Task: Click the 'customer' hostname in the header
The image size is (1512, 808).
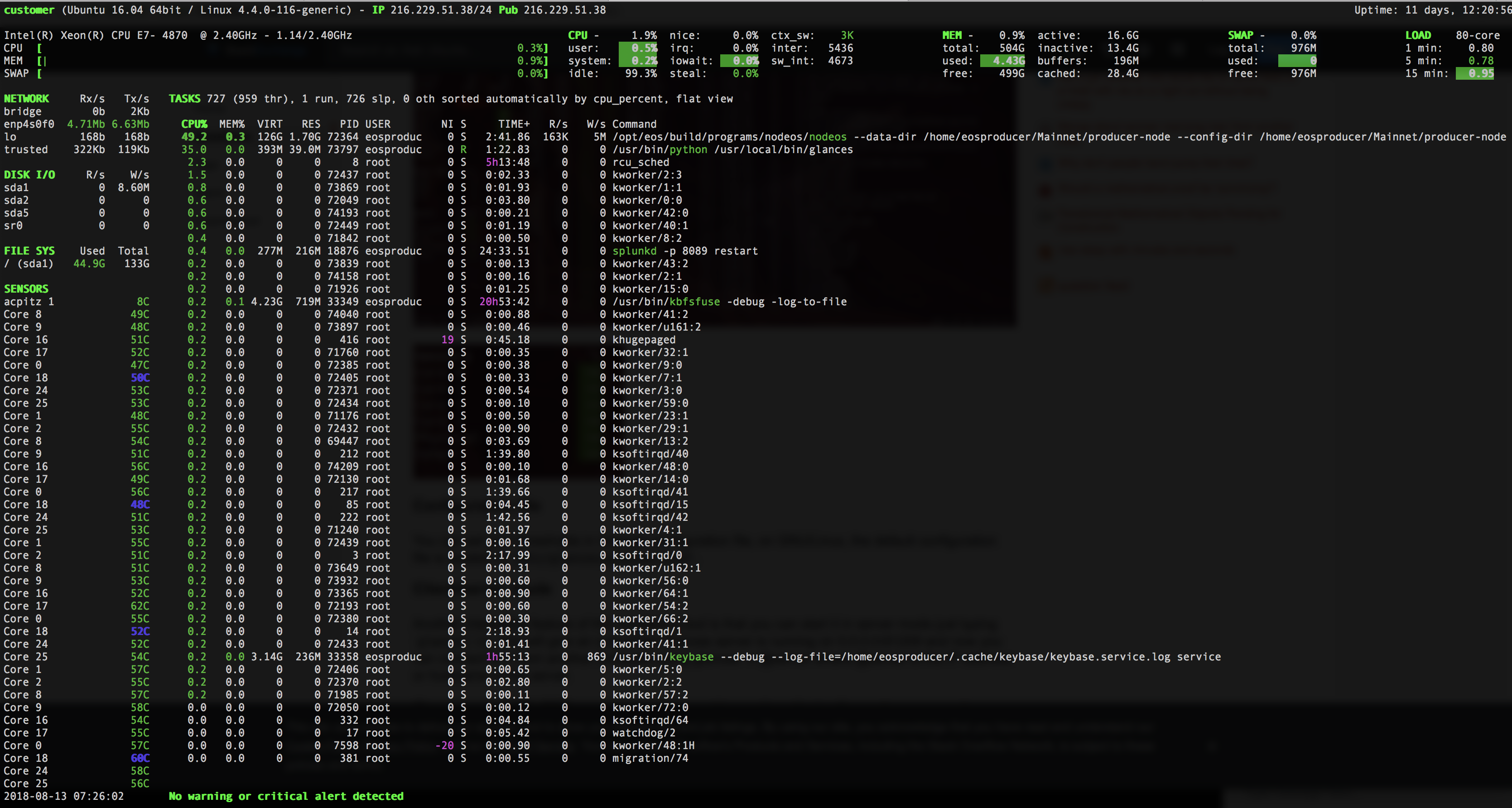Action: pos(29,10)
